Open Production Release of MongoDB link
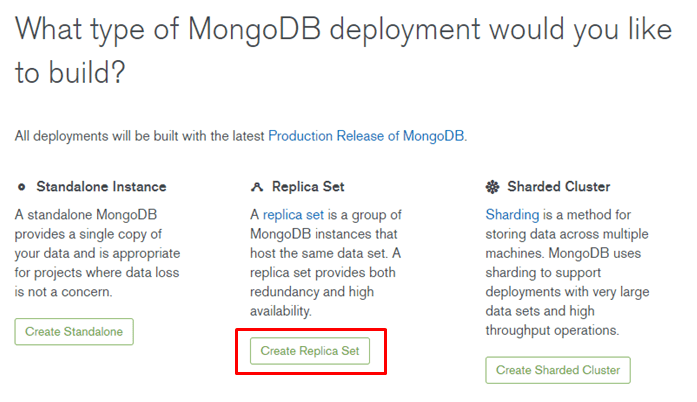 pos(367,136)
